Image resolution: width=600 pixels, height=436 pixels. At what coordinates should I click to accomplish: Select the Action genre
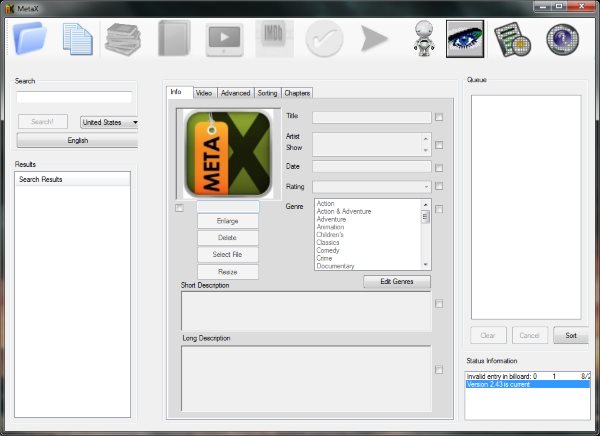tap(326, 204)
